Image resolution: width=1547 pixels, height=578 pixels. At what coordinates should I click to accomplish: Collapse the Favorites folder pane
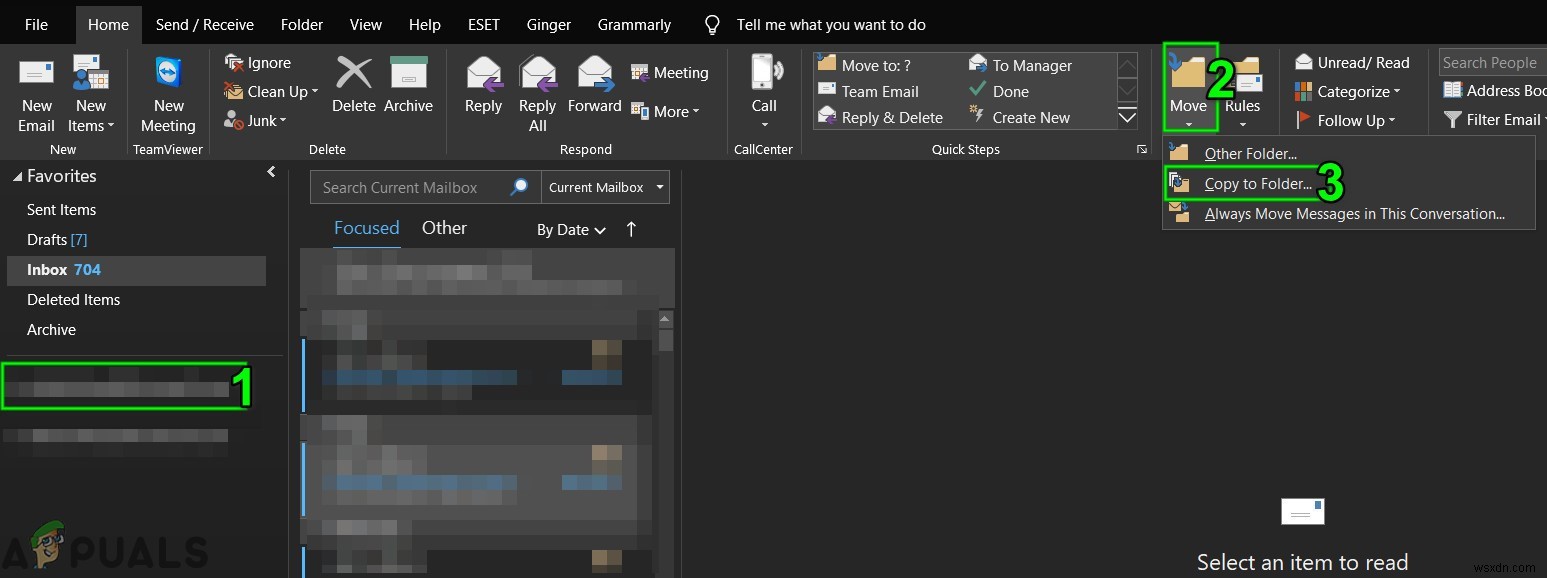coord(270,171)
